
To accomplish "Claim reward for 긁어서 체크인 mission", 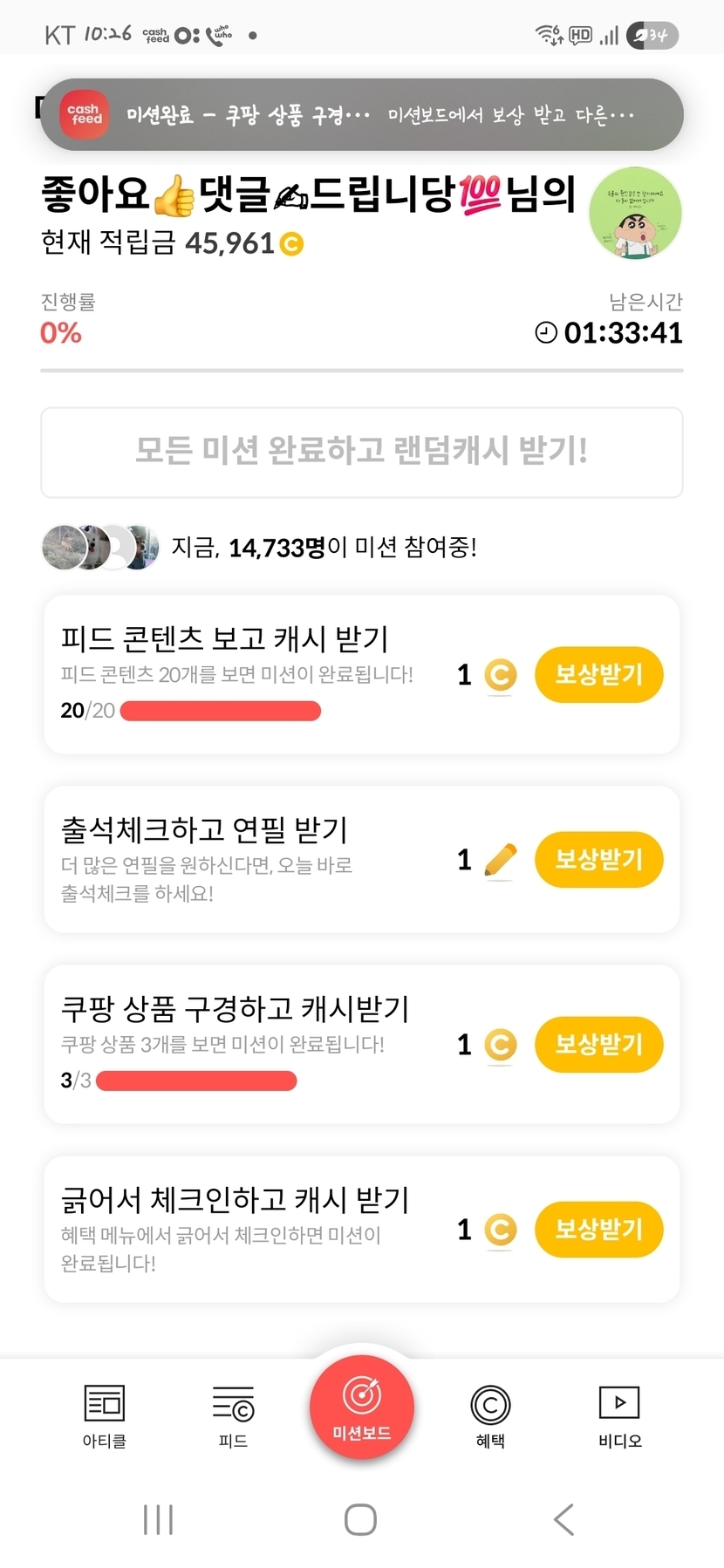I will point(598,1229).
